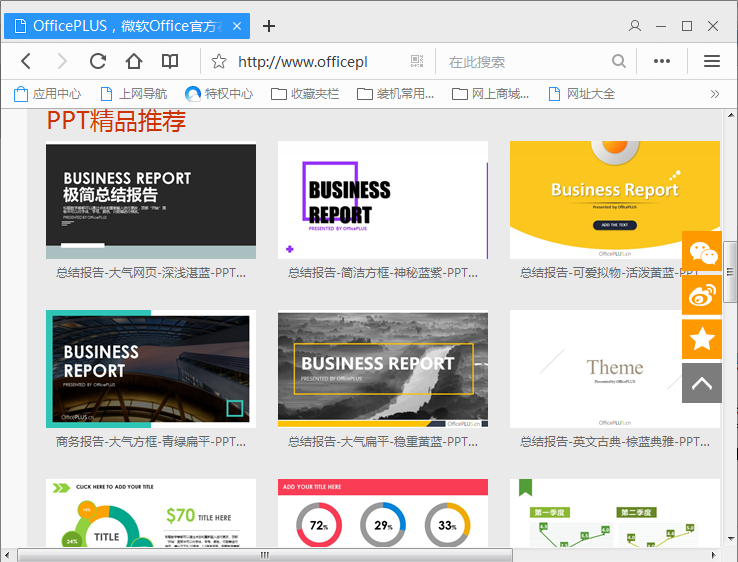The height and width of the screenshot is (562, 738).
Task: Share via the Weibo side button
Action: (x=702, y=295)
